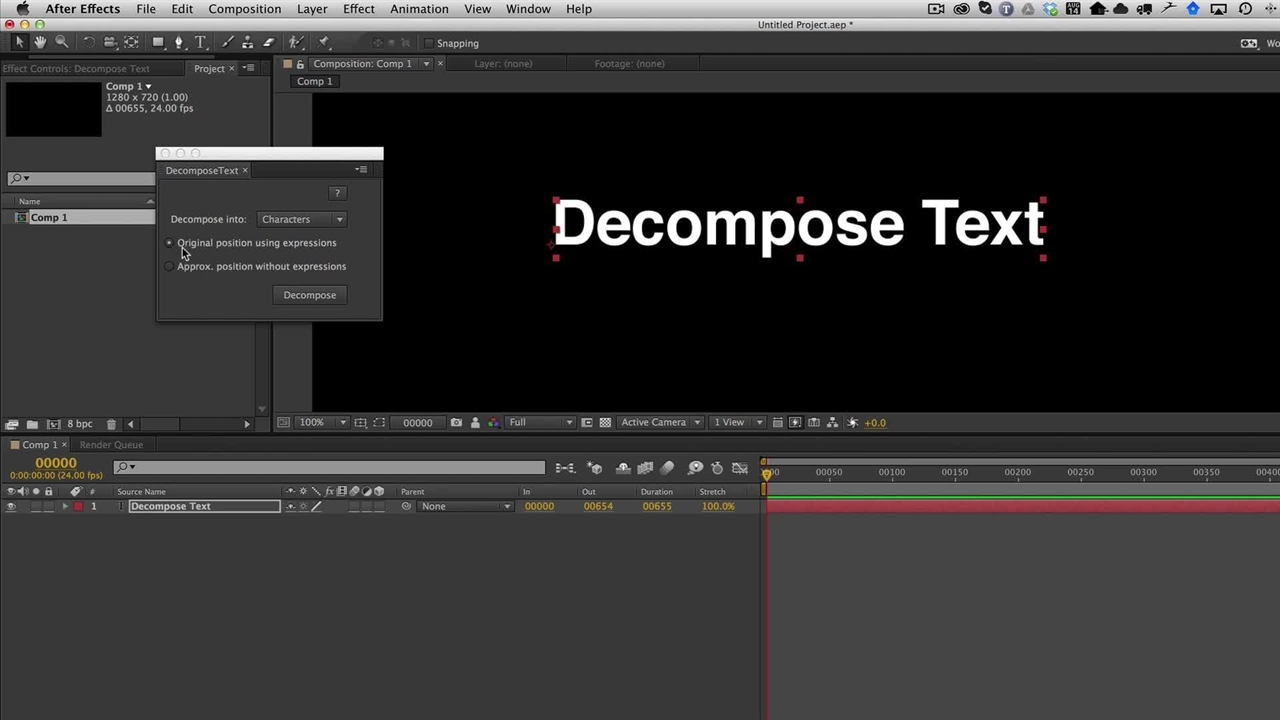The image size is (1280, 720).
Task: Select the Pen tool
Action: (179, 42)
